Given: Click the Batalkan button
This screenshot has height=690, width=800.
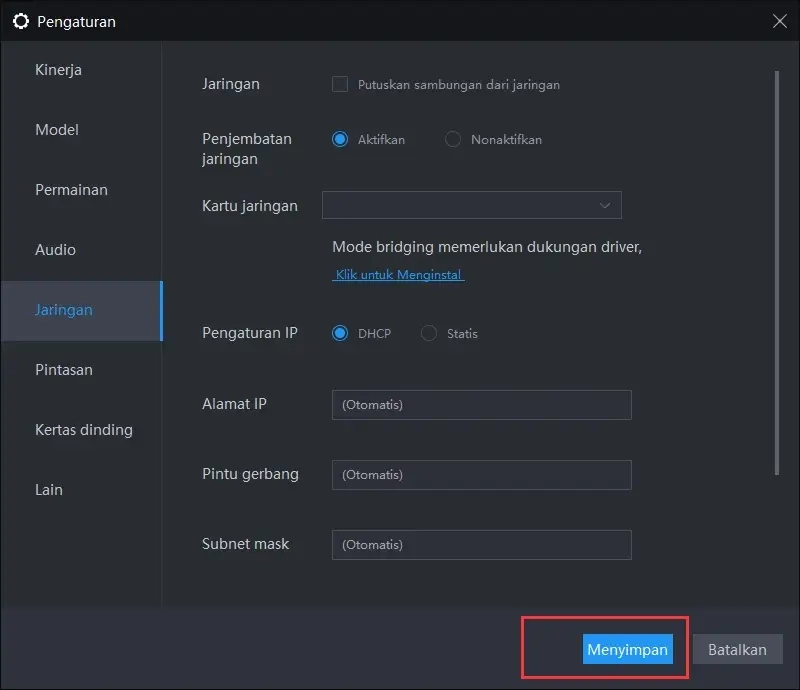Looking at the screenshot, I should pyautogui.click(x=737, y=649).
